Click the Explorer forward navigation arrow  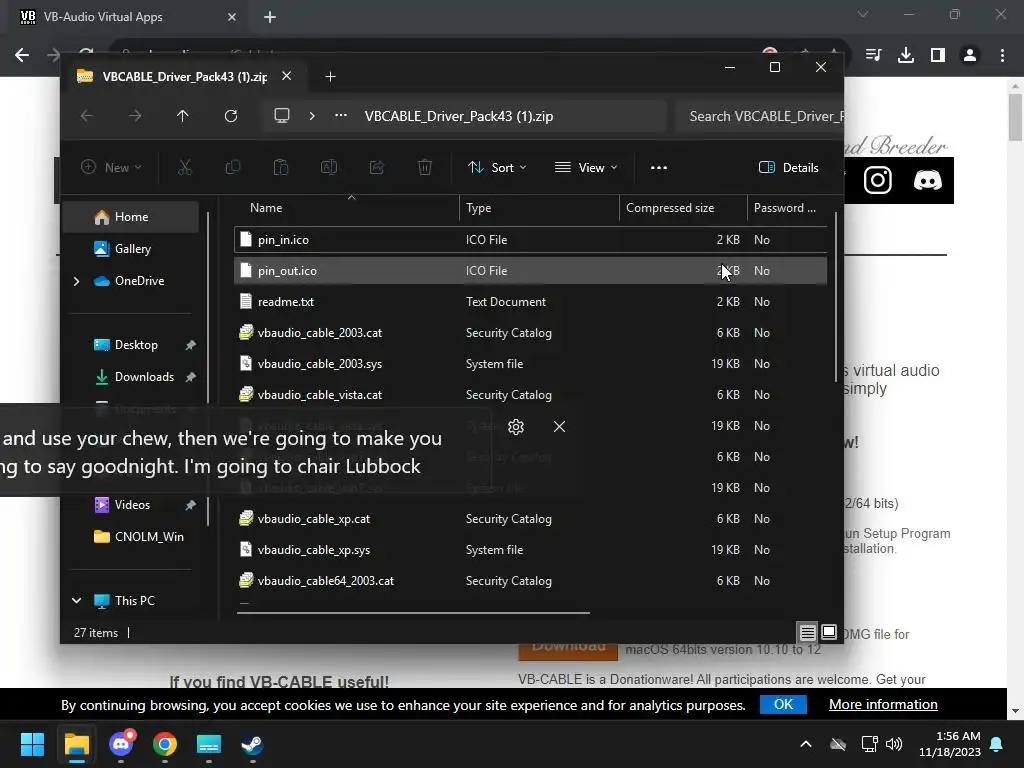[x=135, y=116]
